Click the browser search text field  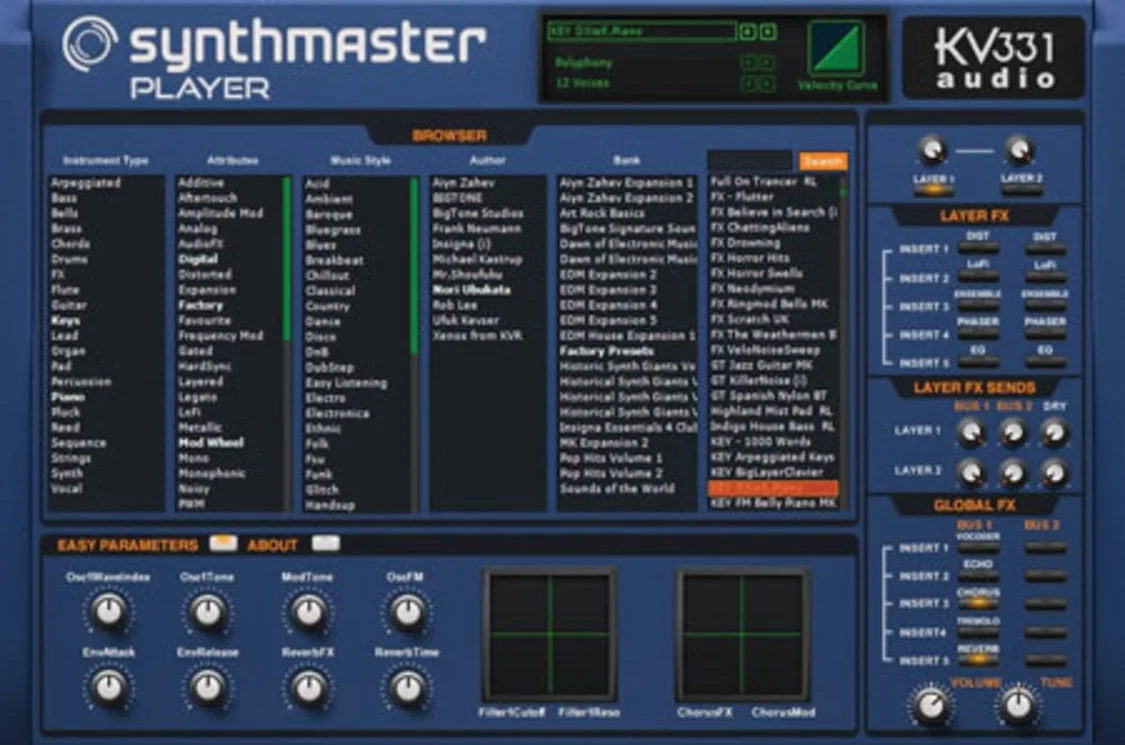click(750, 160)
